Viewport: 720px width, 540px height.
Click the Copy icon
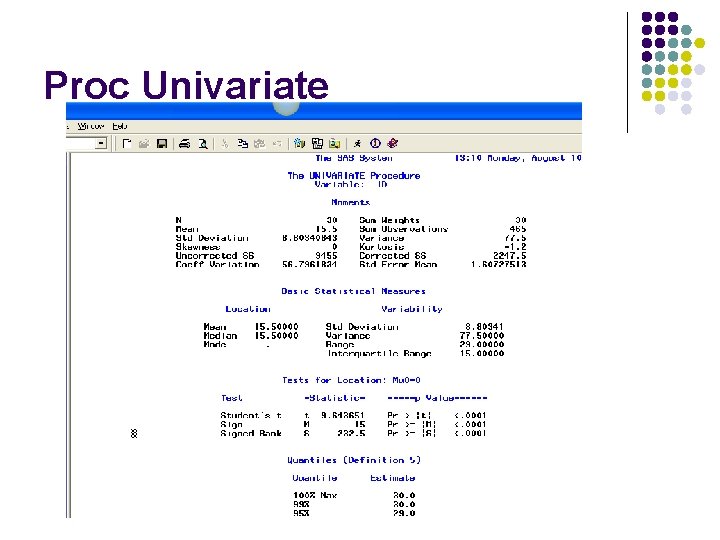click(242, 144)
